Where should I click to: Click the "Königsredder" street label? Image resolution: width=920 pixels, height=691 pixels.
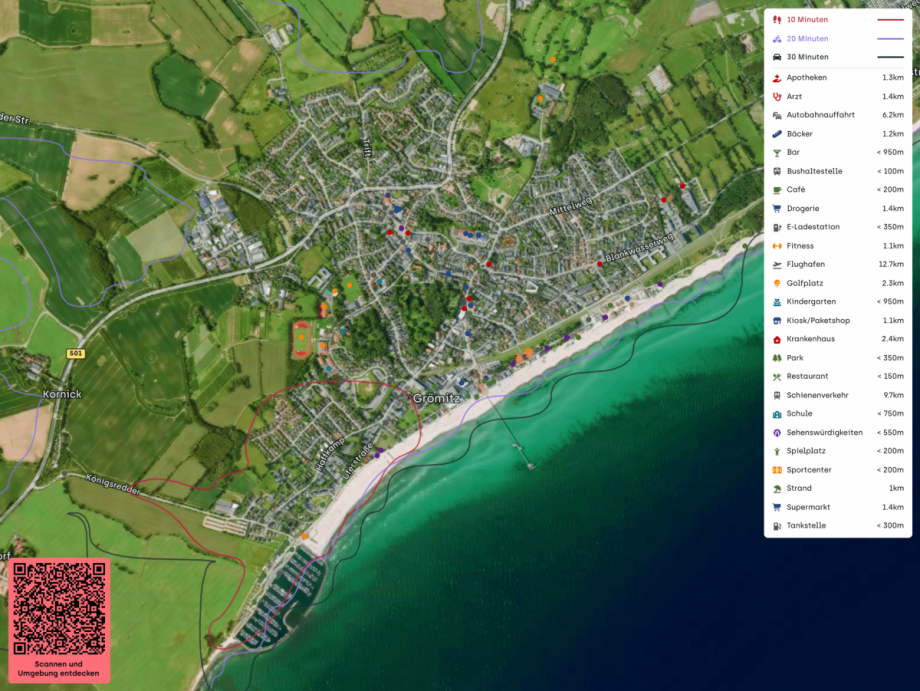113,485
